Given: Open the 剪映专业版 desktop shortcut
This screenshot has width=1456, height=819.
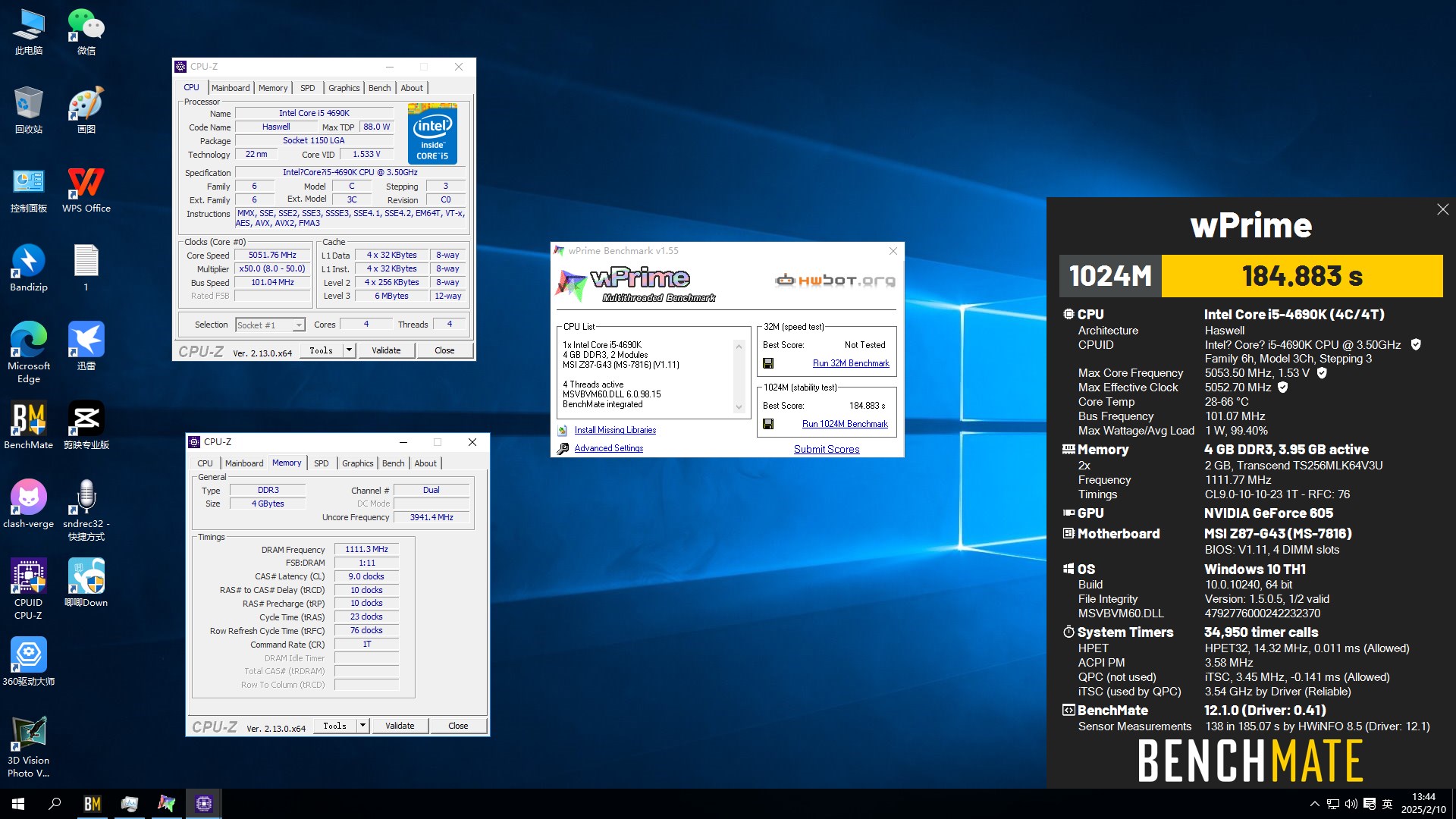Looking at the screenshot, I should 86,426.
